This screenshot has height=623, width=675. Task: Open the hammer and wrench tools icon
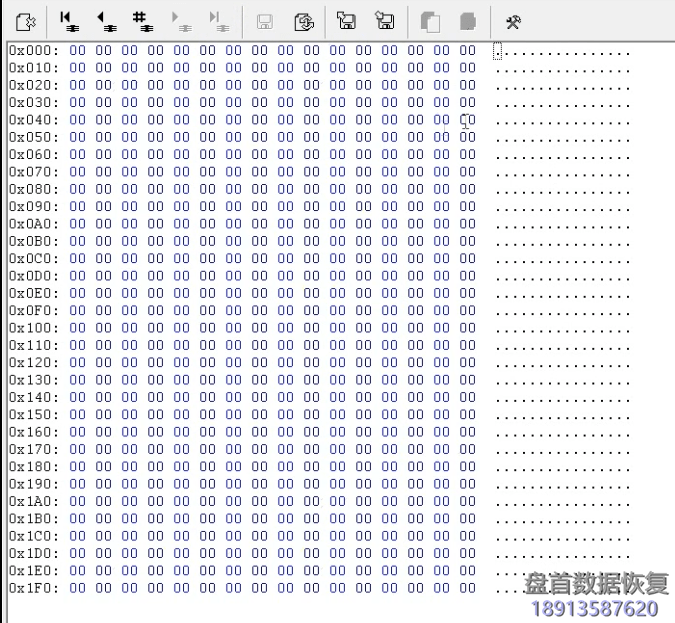[x=513, y=21]
